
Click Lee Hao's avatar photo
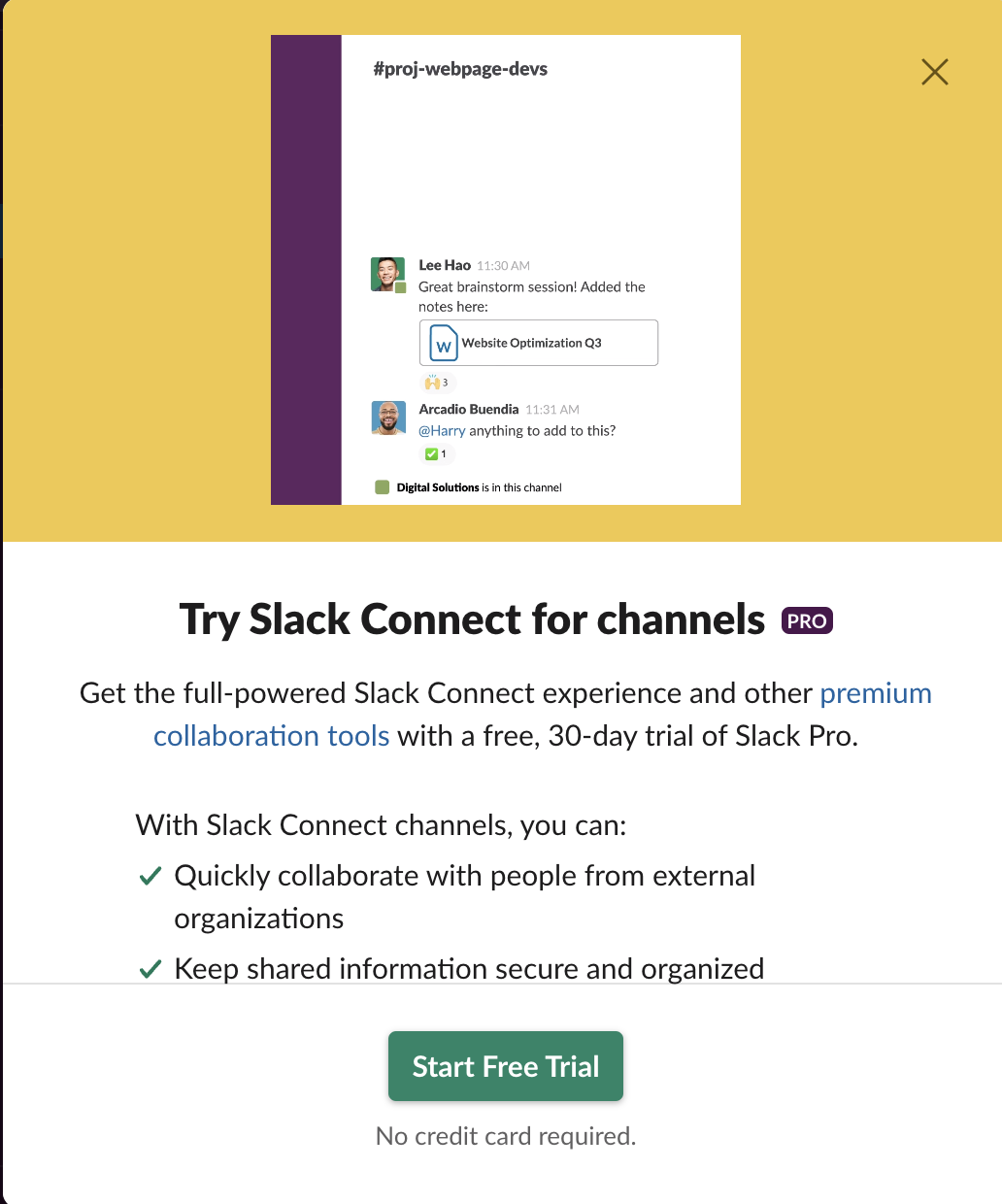[387, 274]
